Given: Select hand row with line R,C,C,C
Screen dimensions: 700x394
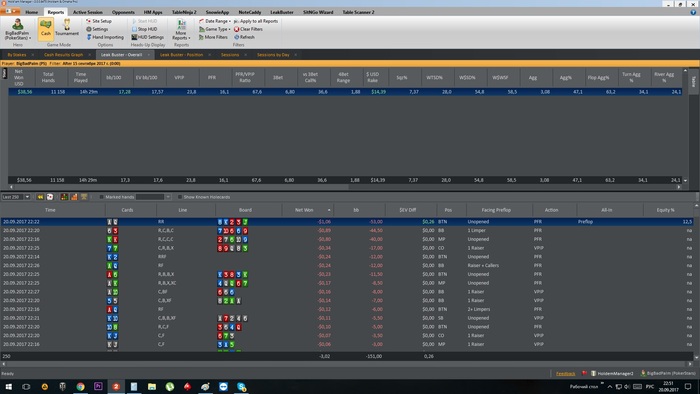Looking at the screenshot, I should (347, 239).
